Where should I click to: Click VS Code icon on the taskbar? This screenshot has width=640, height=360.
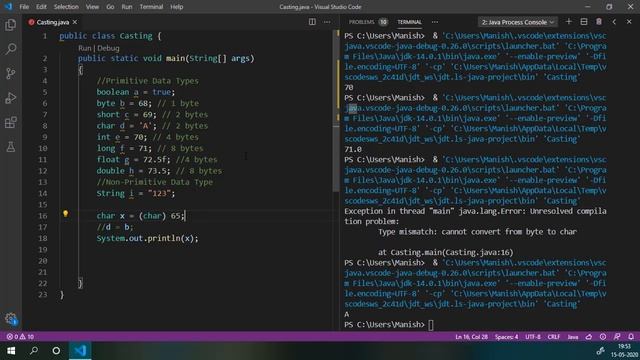click(x=80, y=351)
